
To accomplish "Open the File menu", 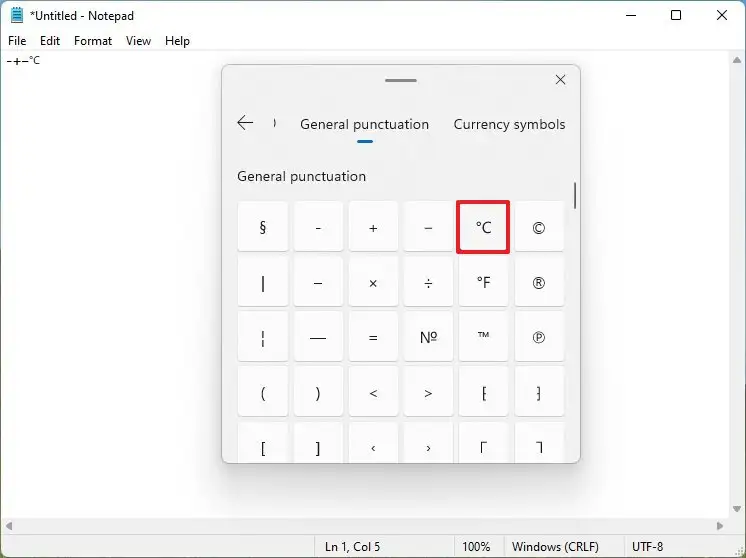I will tap(17, 41).
